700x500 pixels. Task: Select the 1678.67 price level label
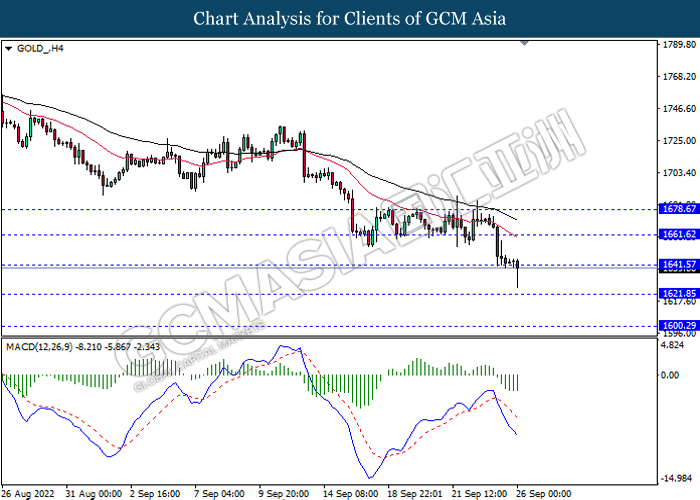(x=679, y=208)
